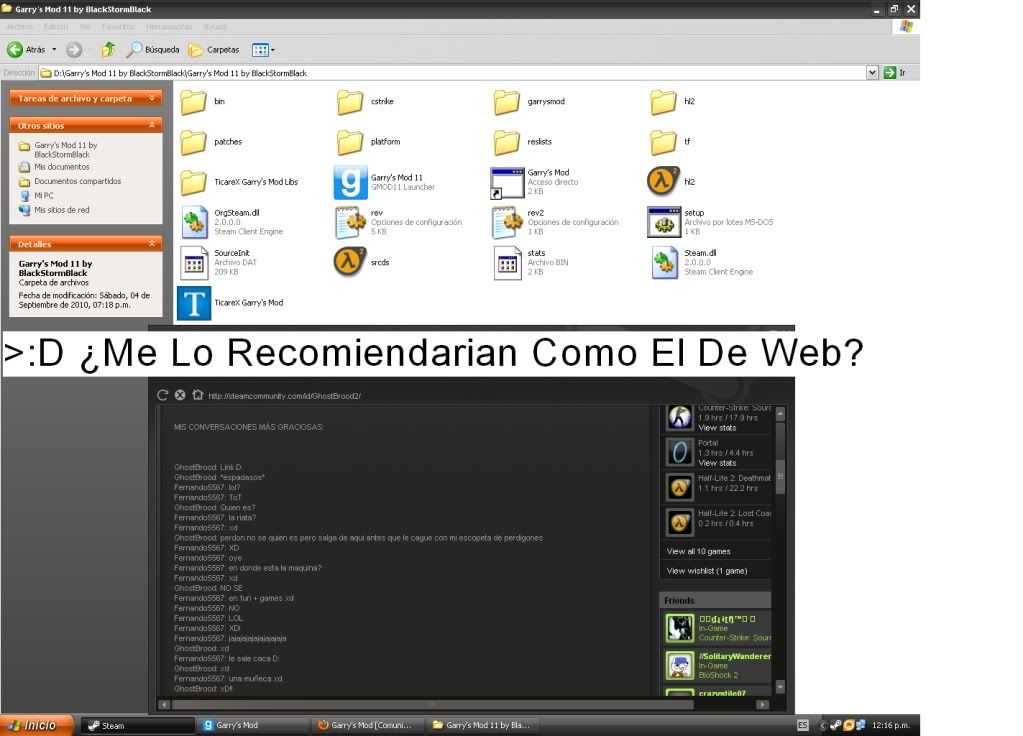Go up one folder level
Viewport: 1023px width, 736px height.
108,50
